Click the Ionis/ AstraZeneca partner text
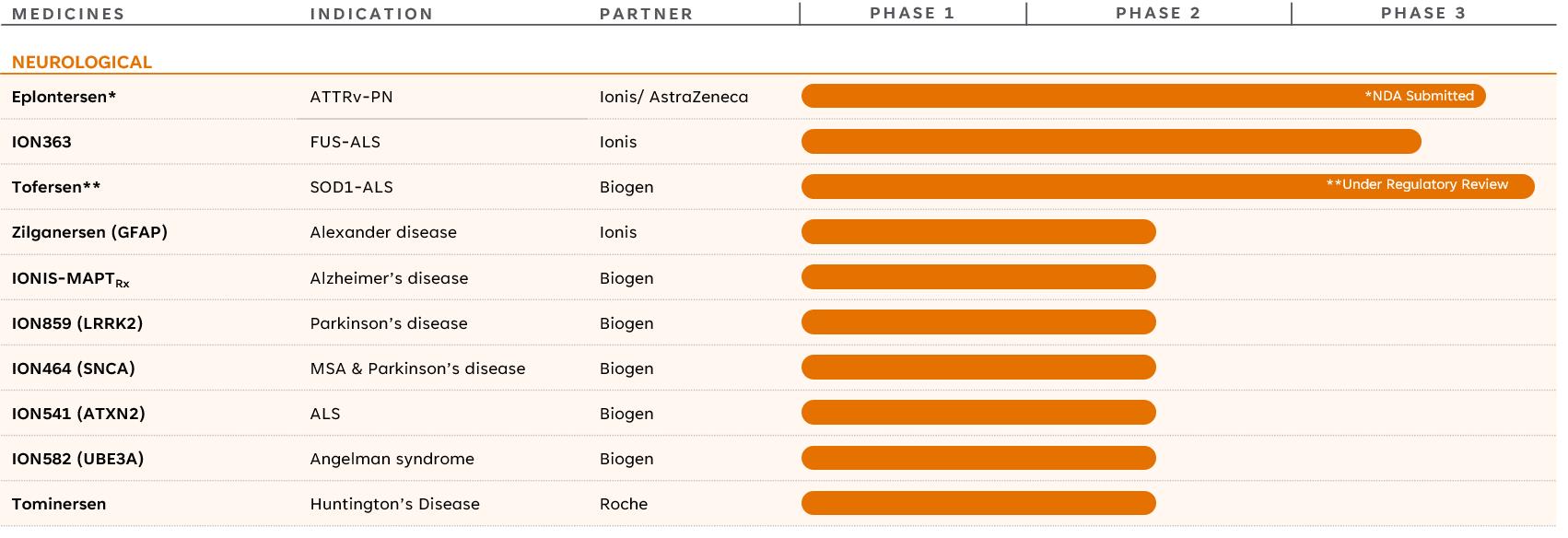The image size is (1568, 538). (673, 97)
